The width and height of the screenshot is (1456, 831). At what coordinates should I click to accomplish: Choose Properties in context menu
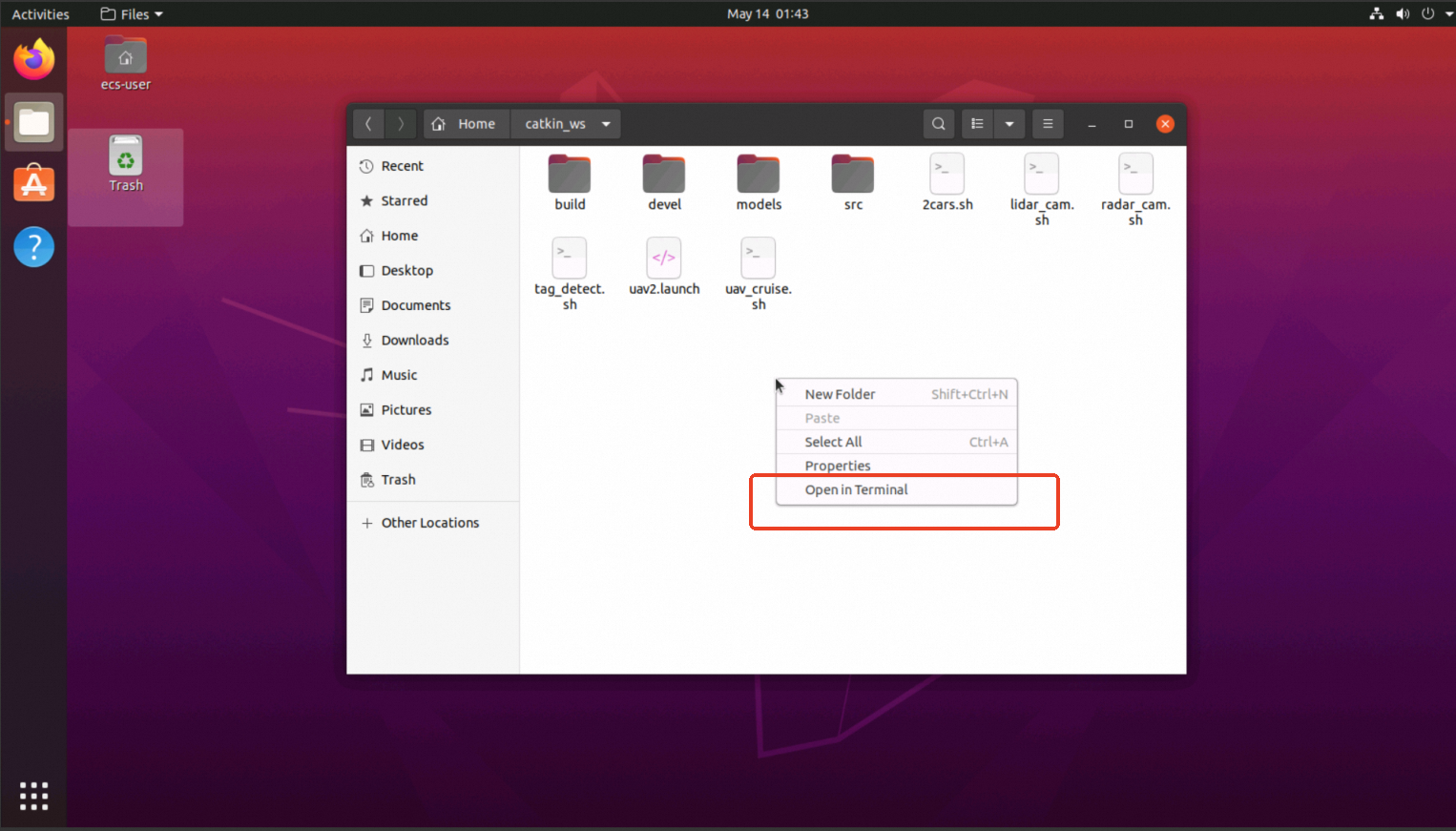pyautogui.click(x=897, y=466)
